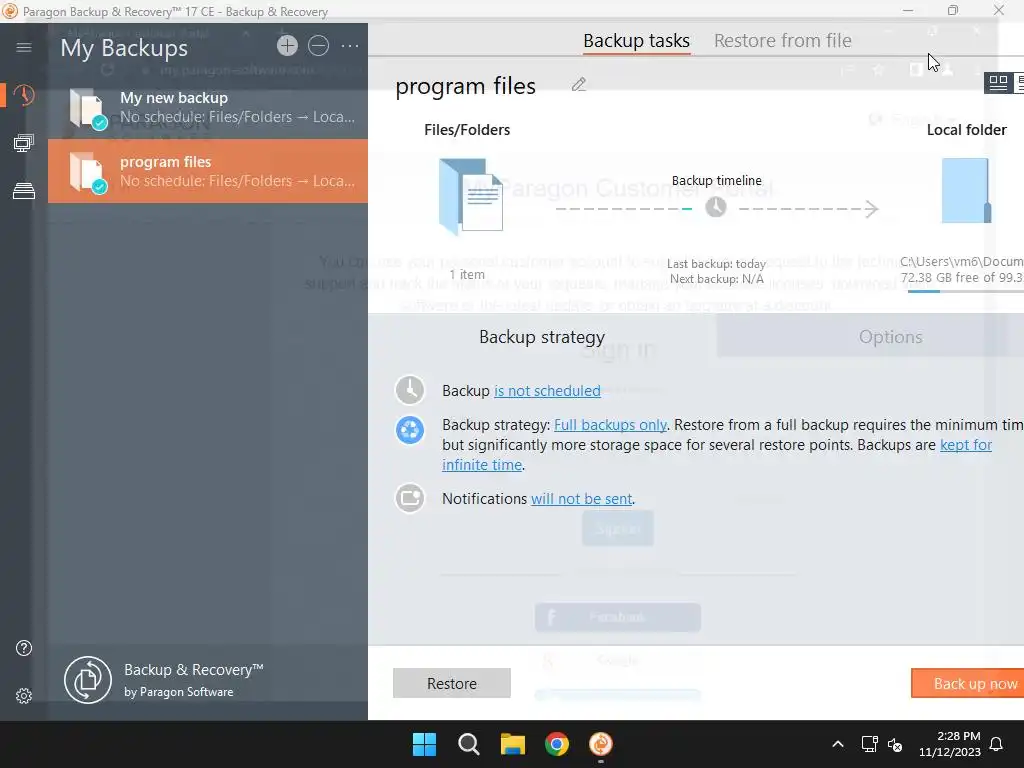Click the schedule clock icon in Backup strategy

pyautogui.click(x=410, y=390)
